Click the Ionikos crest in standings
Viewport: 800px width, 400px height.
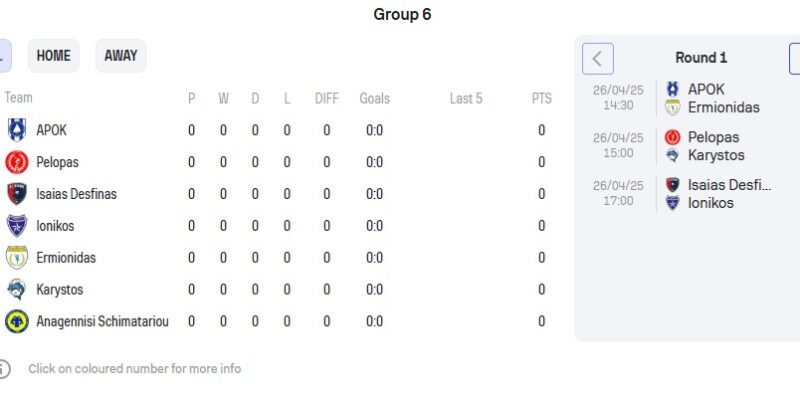tap(17, 226)
